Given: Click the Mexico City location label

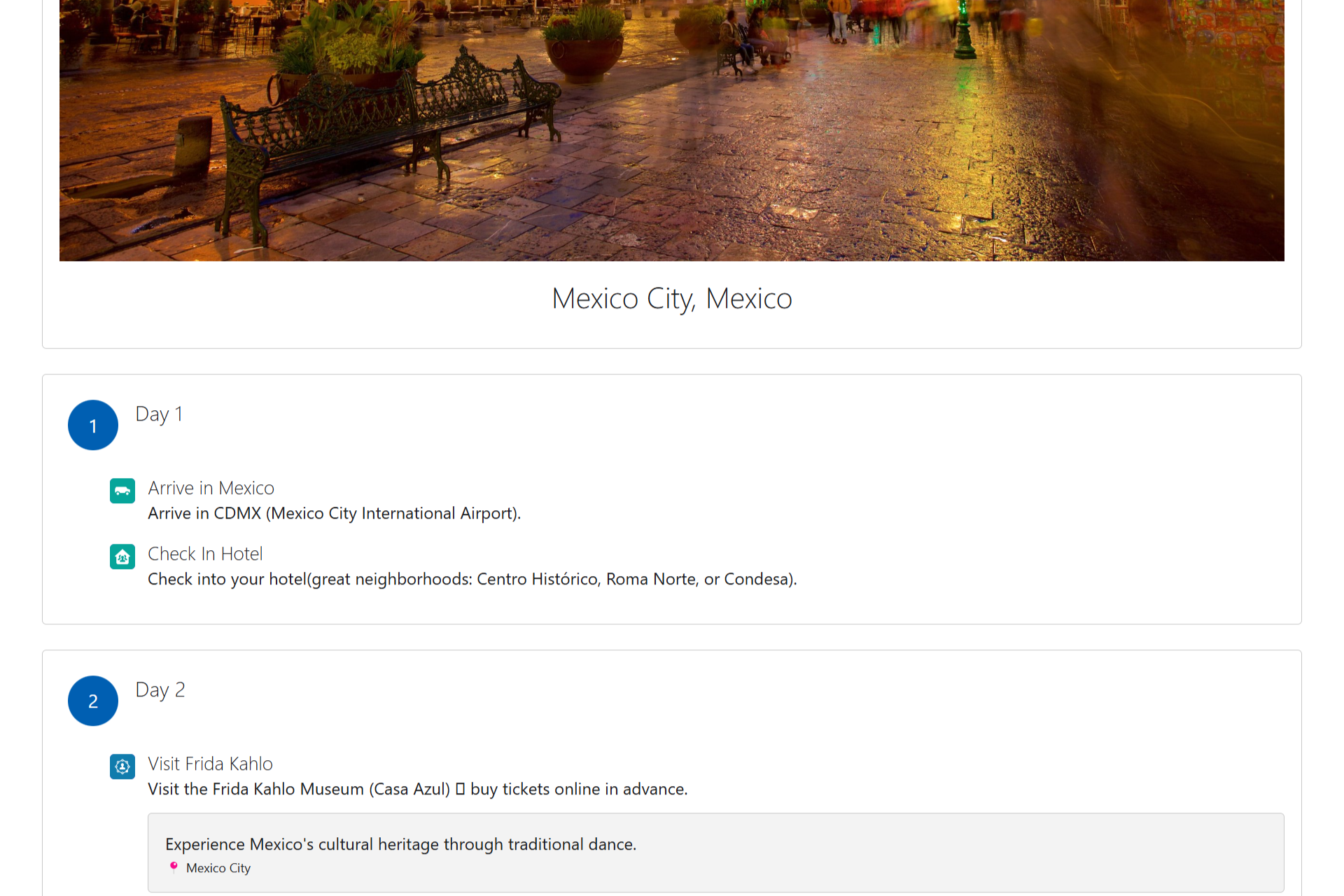Looking at the screenshot, I should tap(218, 868).
